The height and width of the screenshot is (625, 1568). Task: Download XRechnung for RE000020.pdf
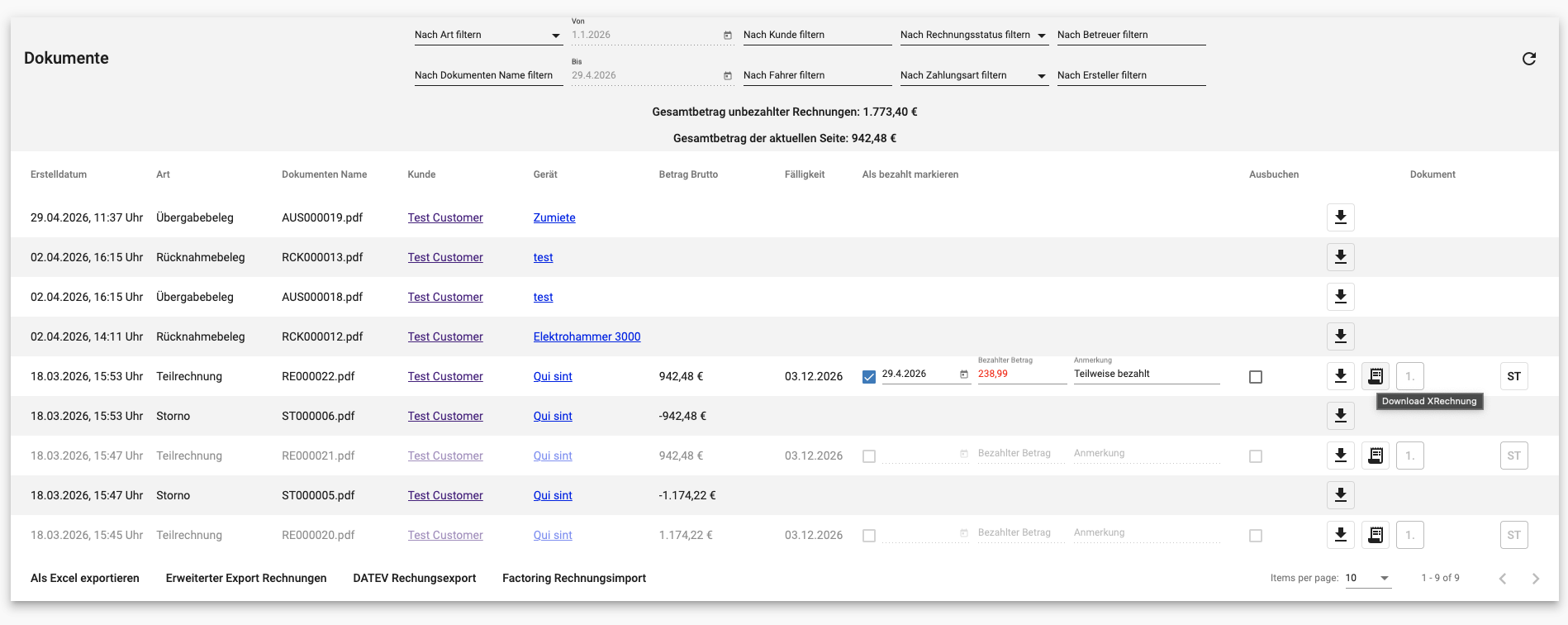point(1376,535)
